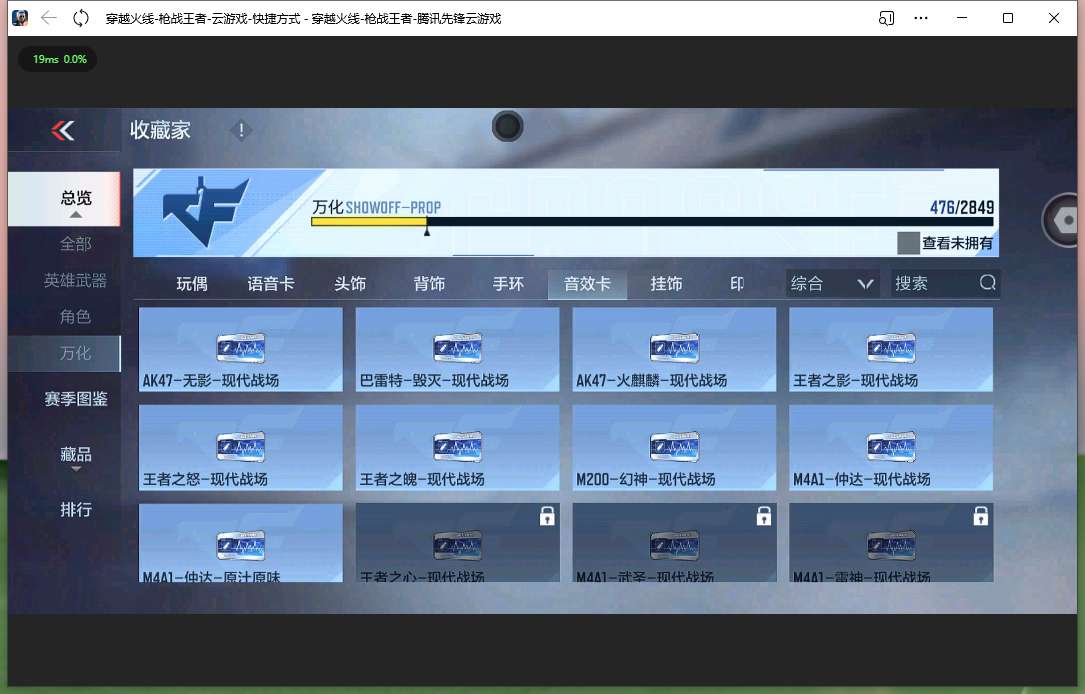The image size is (1085, 694).
Task: Click the black triangle progress marker
Action: tap(427, 232)
